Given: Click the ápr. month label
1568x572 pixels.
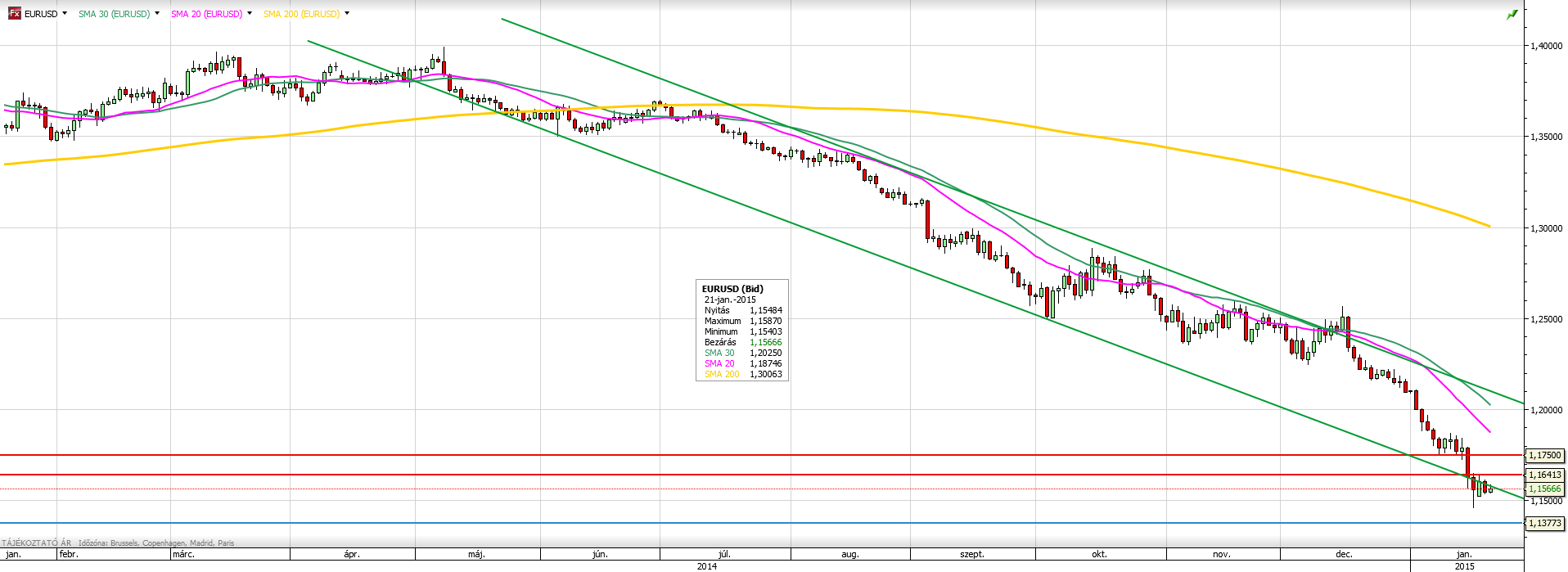Looking at the screenshot, I should click(352, 554).
